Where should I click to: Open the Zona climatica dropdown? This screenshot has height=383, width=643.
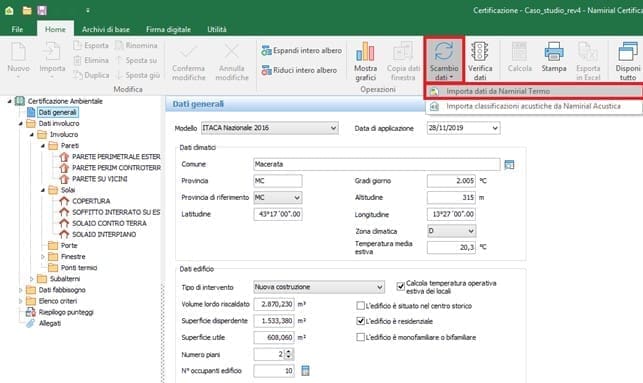tap(471, 231)
